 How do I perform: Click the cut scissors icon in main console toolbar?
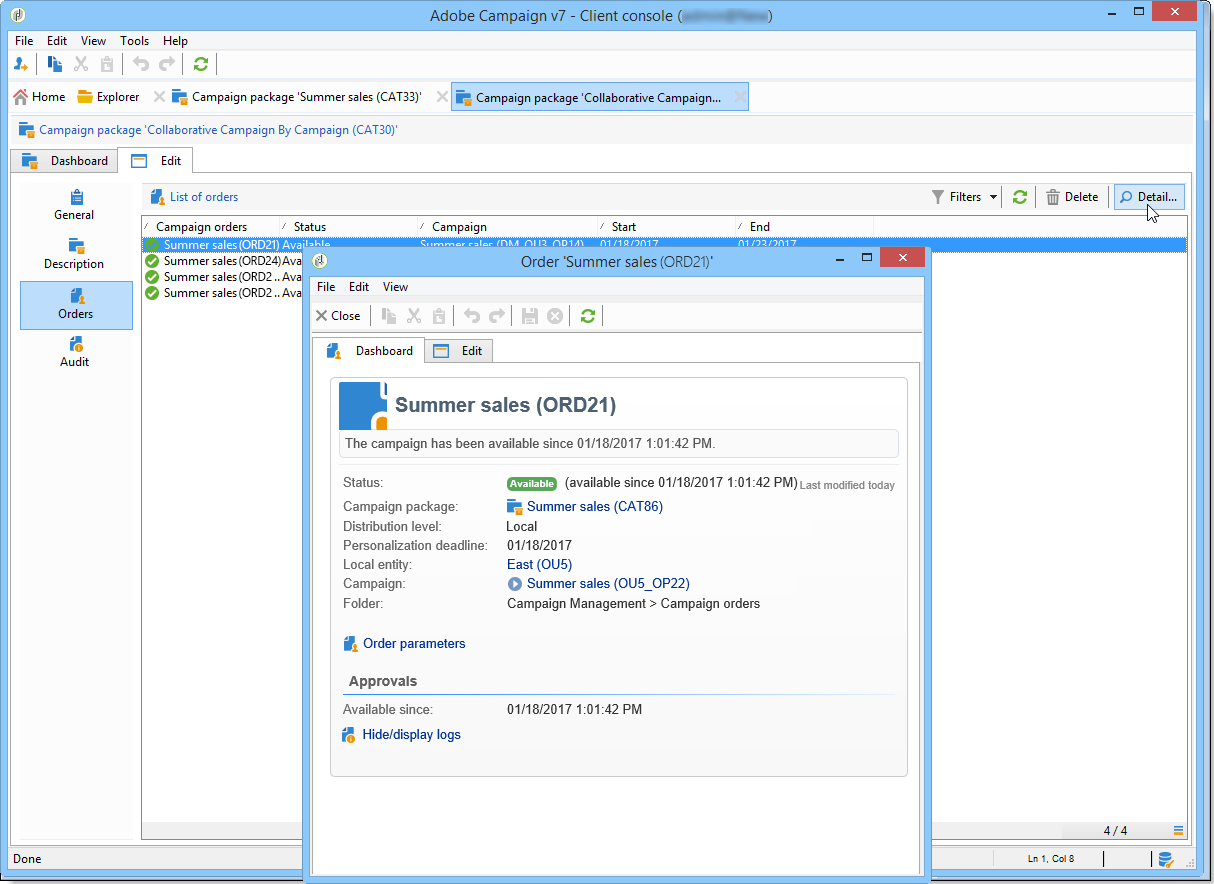point(82,64)
